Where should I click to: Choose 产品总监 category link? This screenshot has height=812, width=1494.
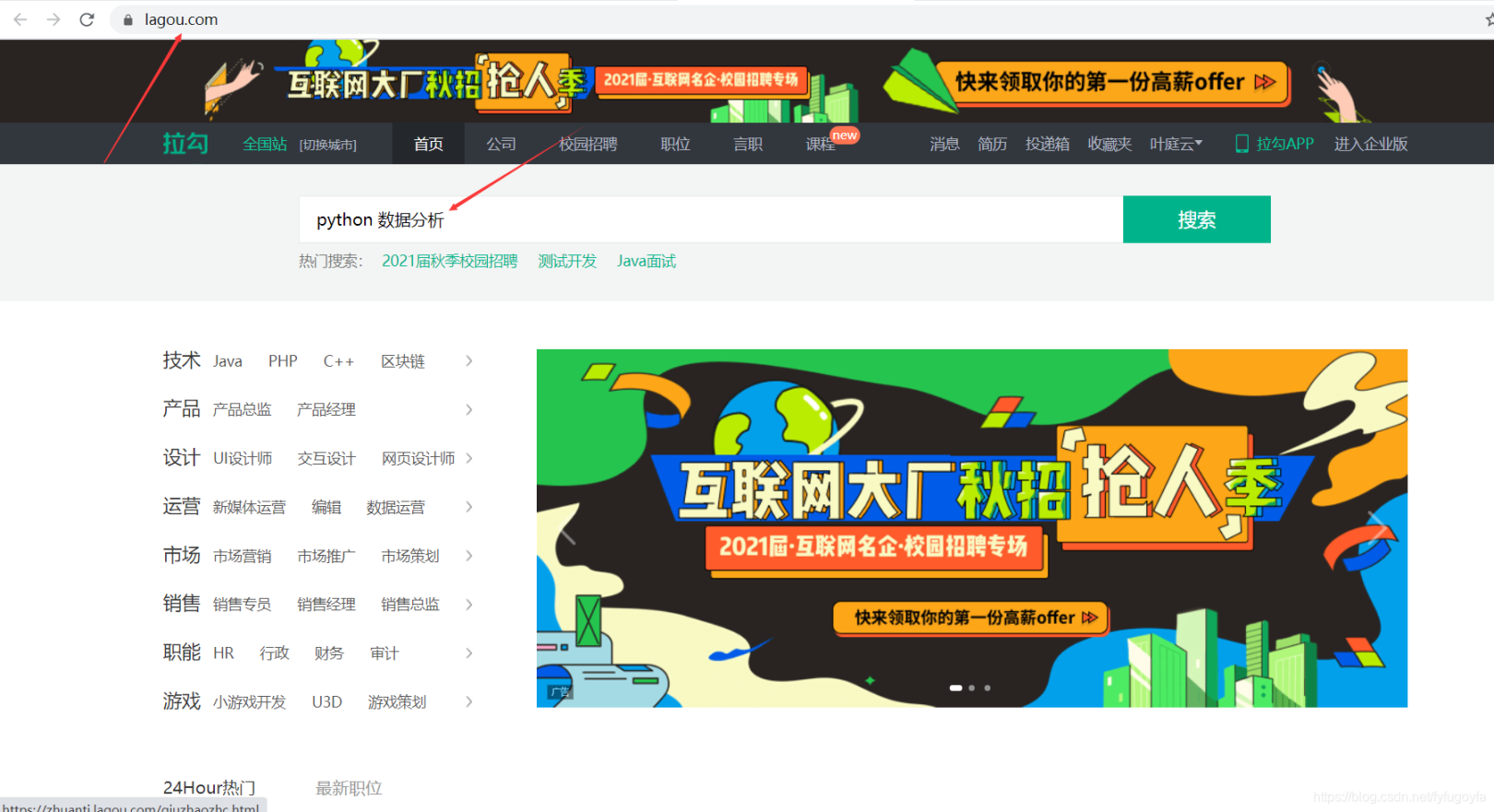[x=243, y=409]
